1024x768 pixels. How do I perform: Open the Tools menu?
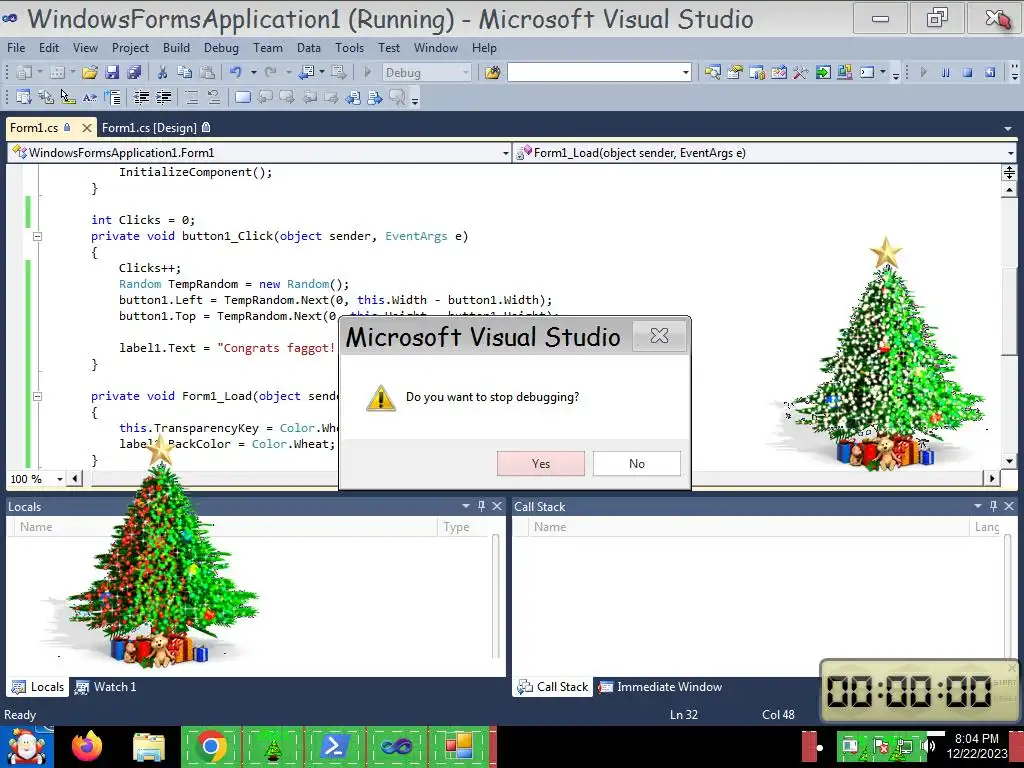pyautogui.click(x=349, y=48)
